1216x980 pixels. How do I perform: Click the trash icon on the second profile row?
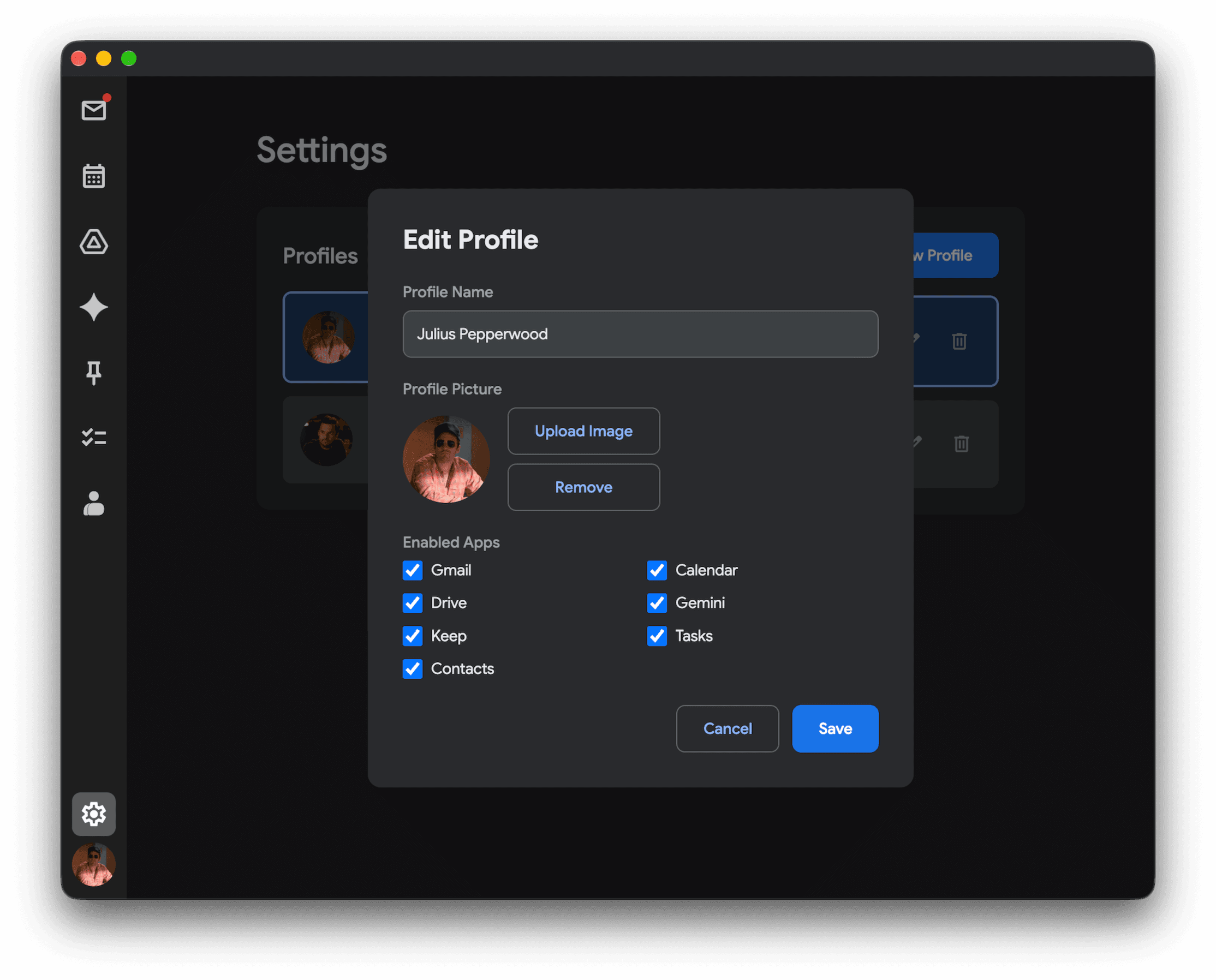click(962, 444)
